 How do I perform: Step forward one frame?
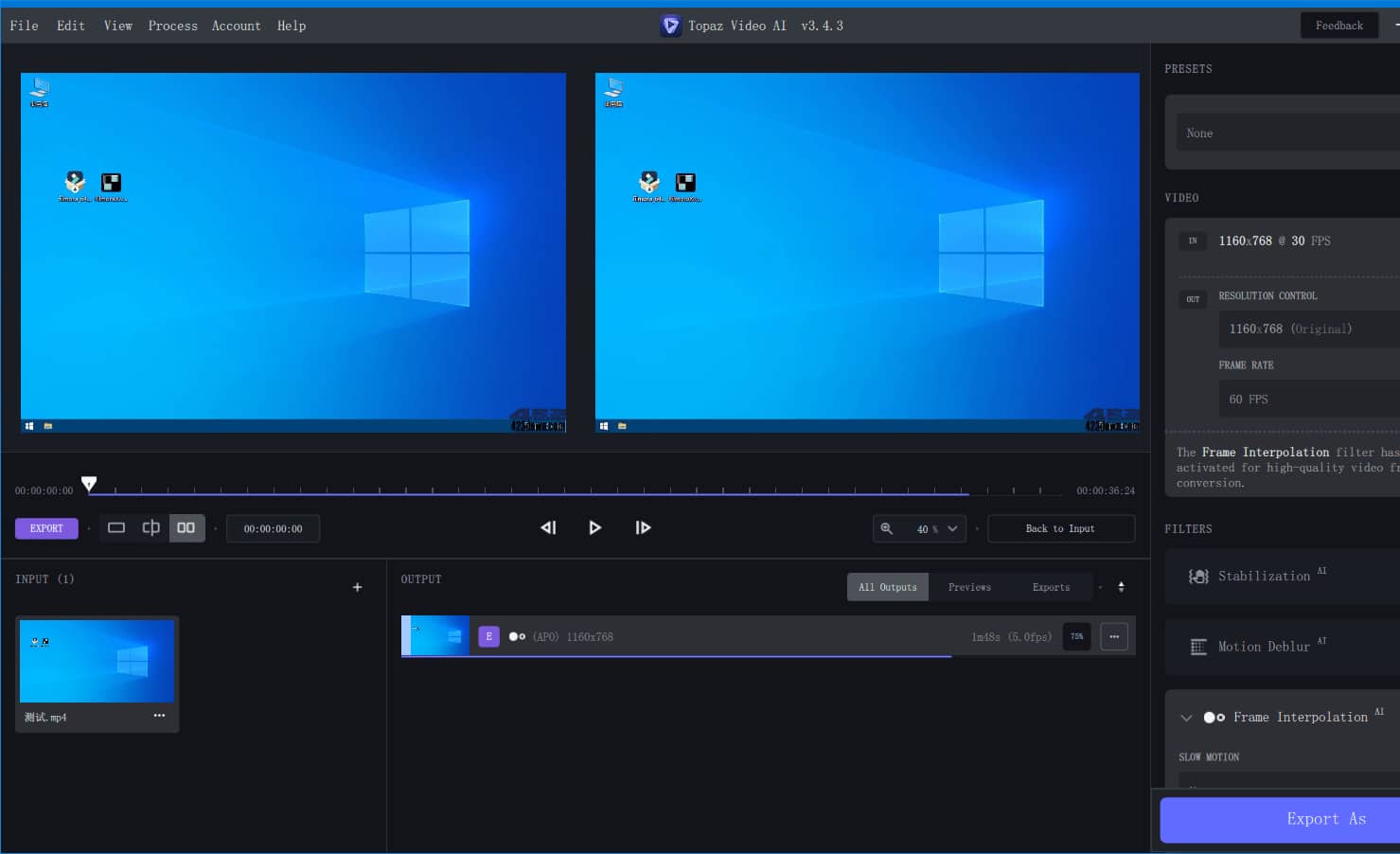pos(643,528)
